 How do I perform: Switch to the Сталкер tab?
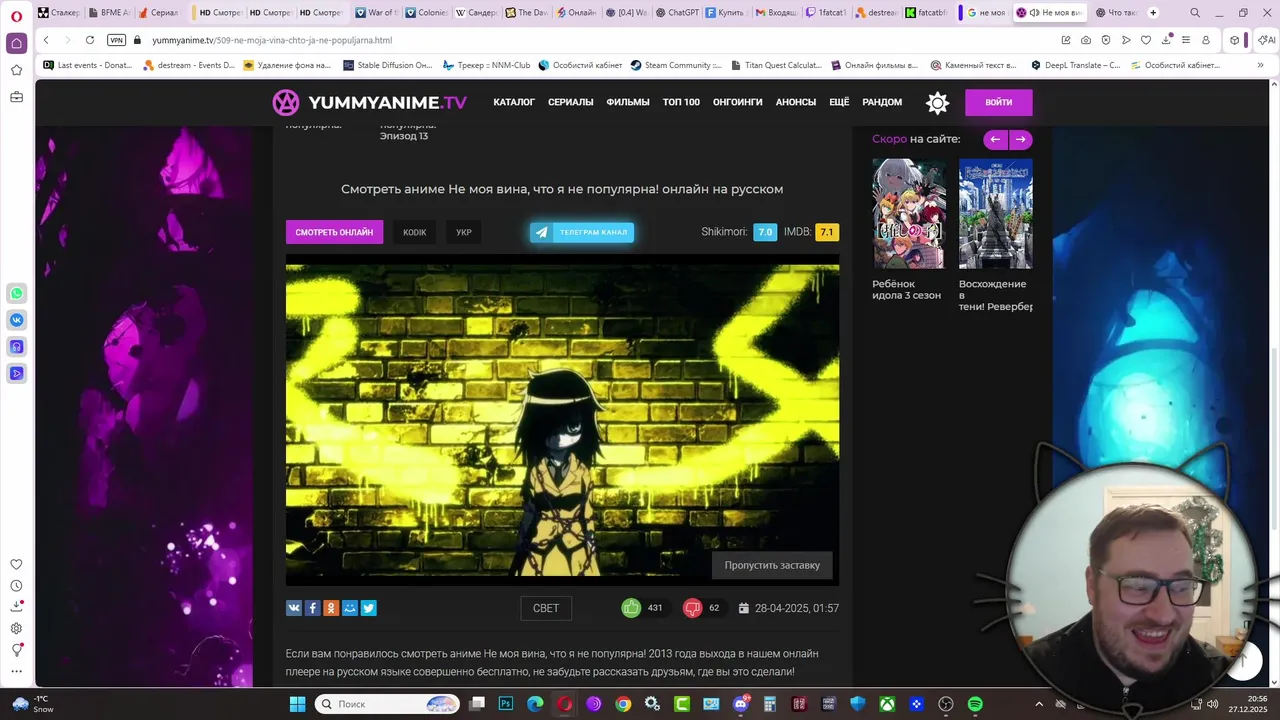pyautogui.click(x=59, y=13)
